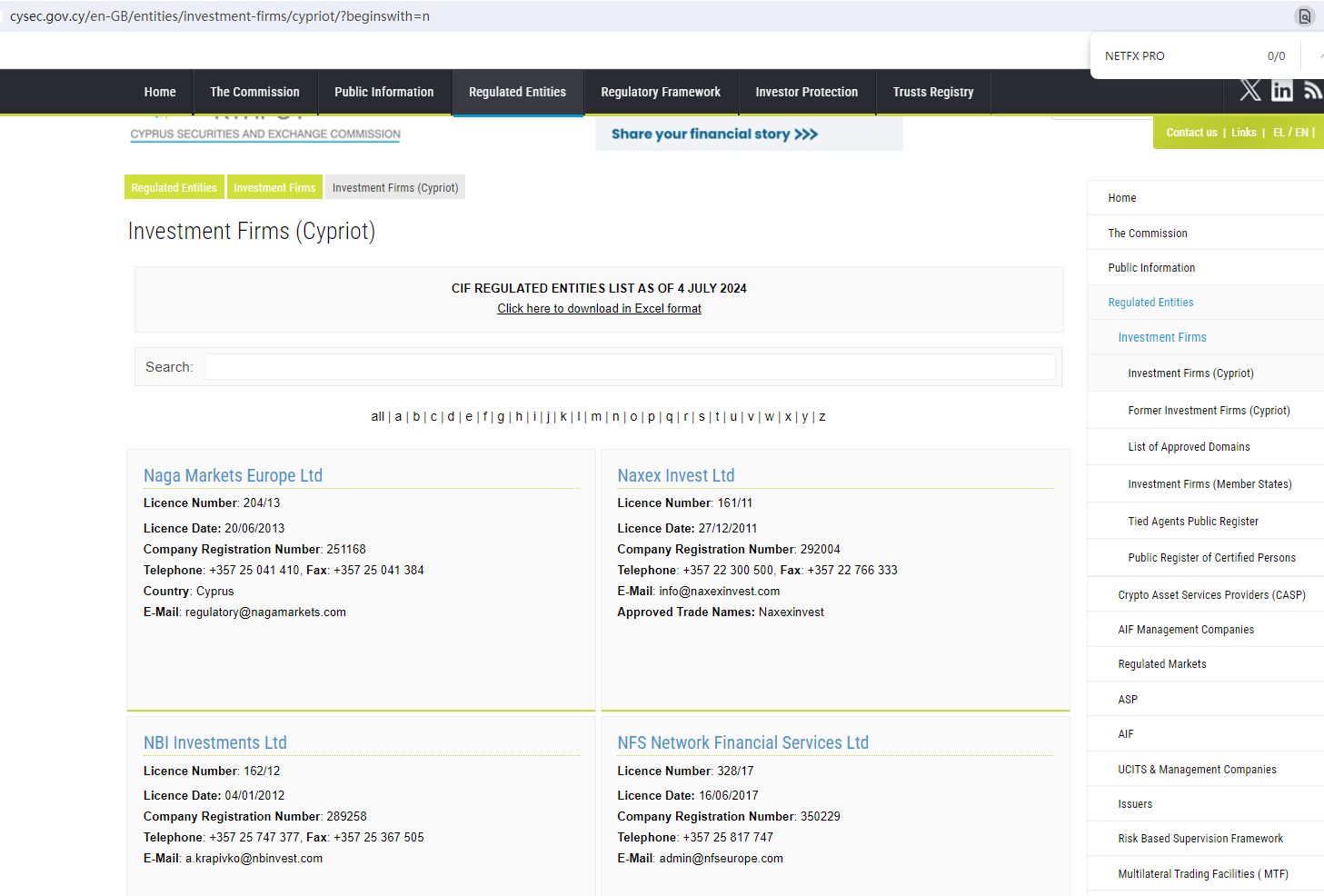The width and height of the screenshot is (1324, 896).
Task: Open Naga Markets Europe Ltd details
Action: click(233, 475)
